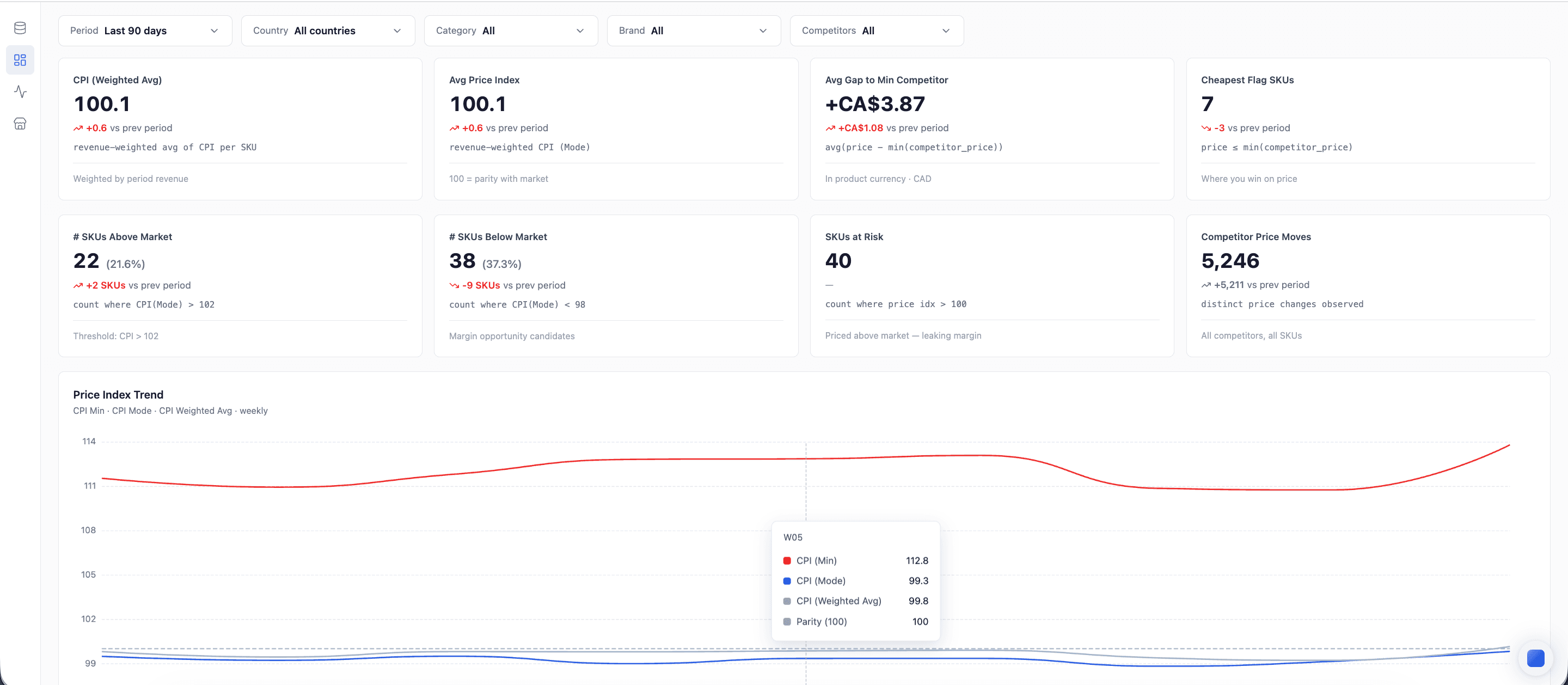The image size is (1568, 685).
Task: Open the database icon in sidebar
Action: coord(20,28)
